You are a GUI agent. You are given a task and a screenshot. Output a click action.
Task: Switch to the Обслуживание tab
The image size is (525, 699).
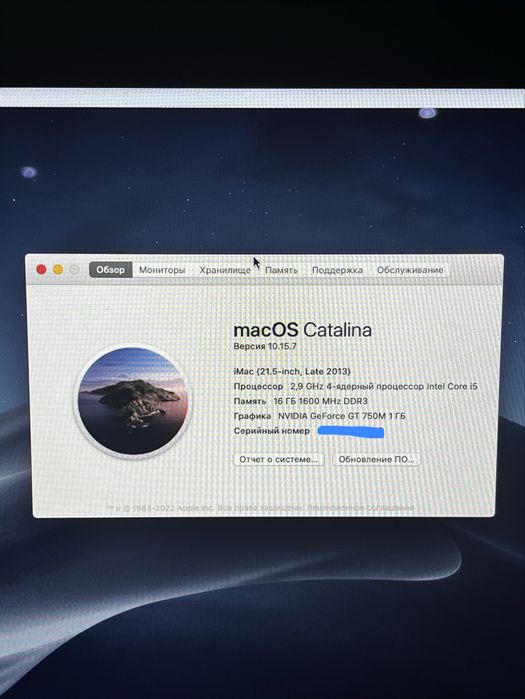410,270
